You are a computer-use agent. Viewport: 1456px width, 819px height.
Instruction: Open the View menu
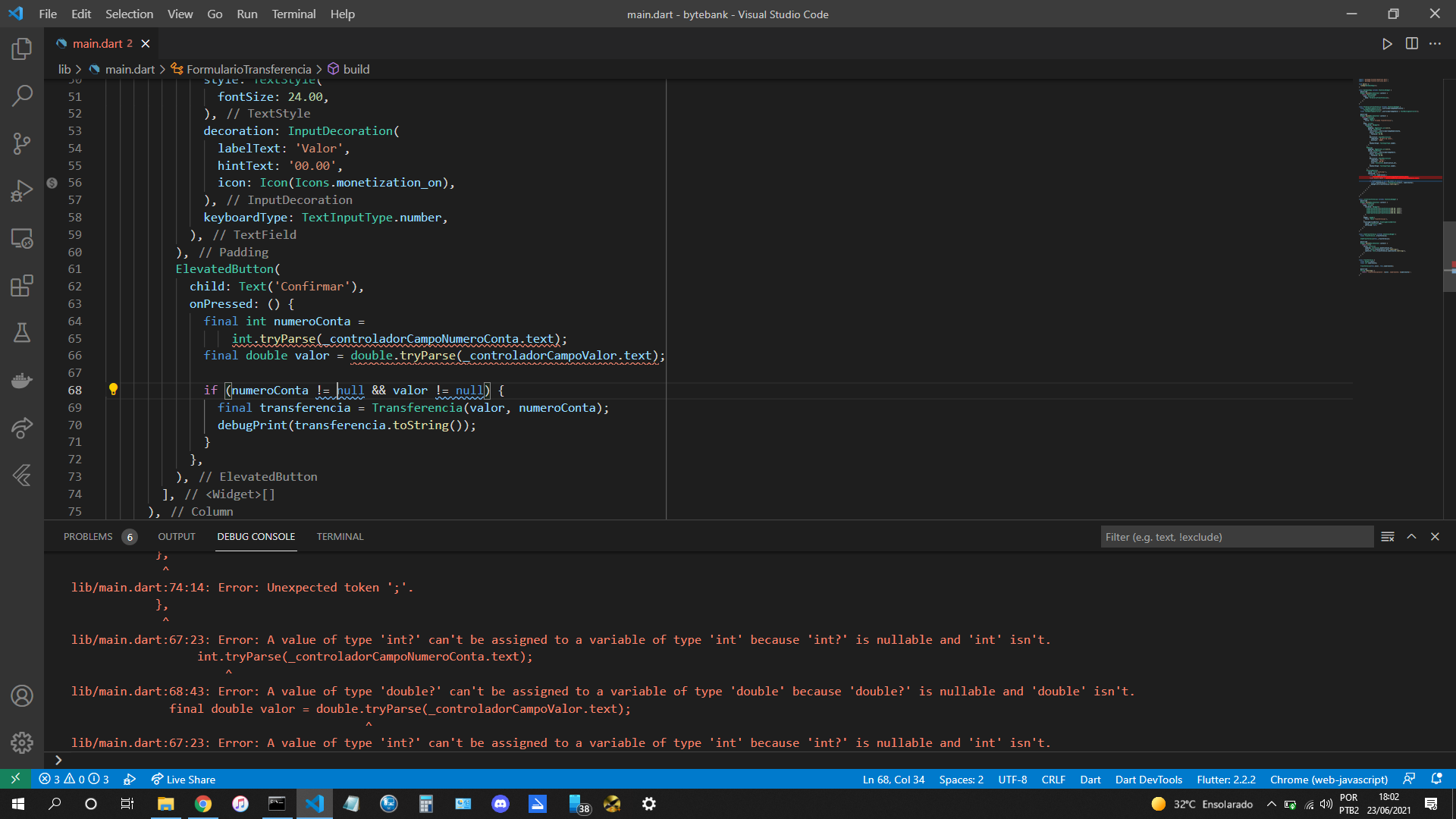[x=180, y=14]
